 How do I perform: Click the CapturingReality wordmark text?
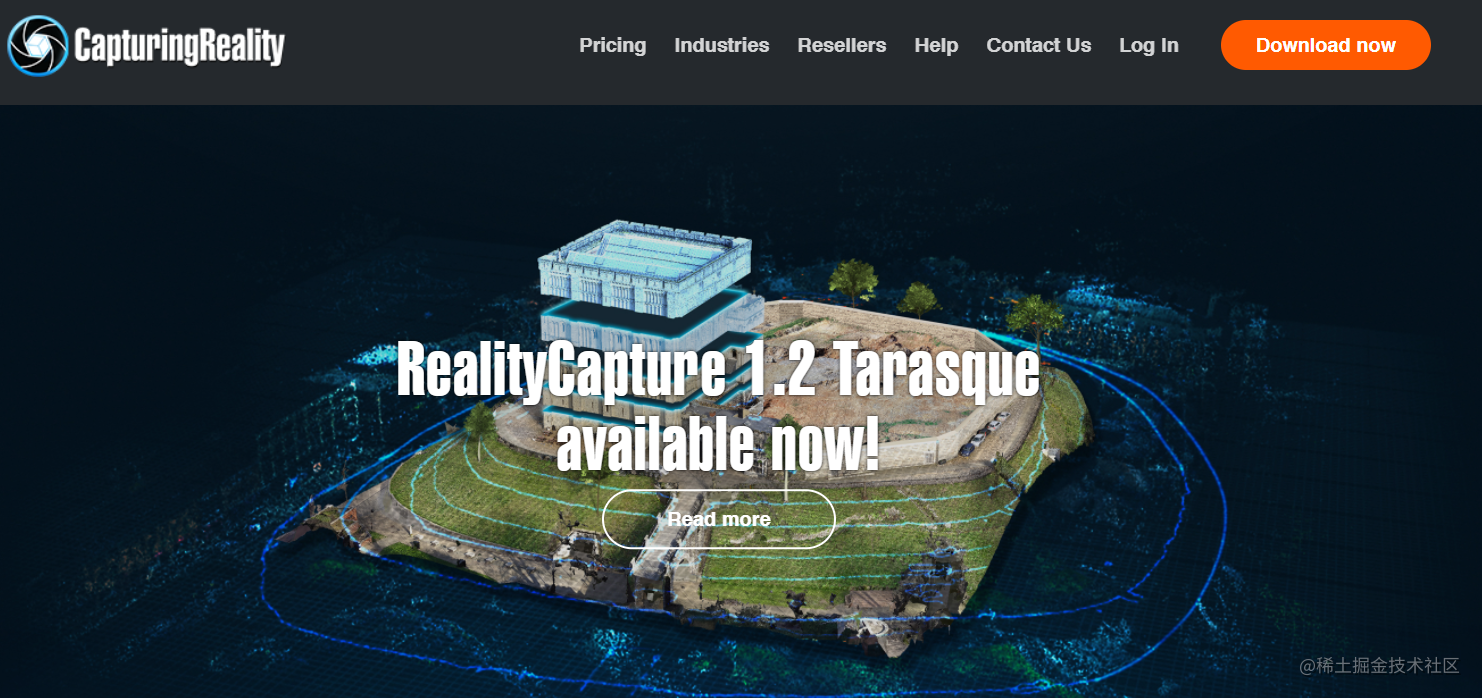pos(180,46)
